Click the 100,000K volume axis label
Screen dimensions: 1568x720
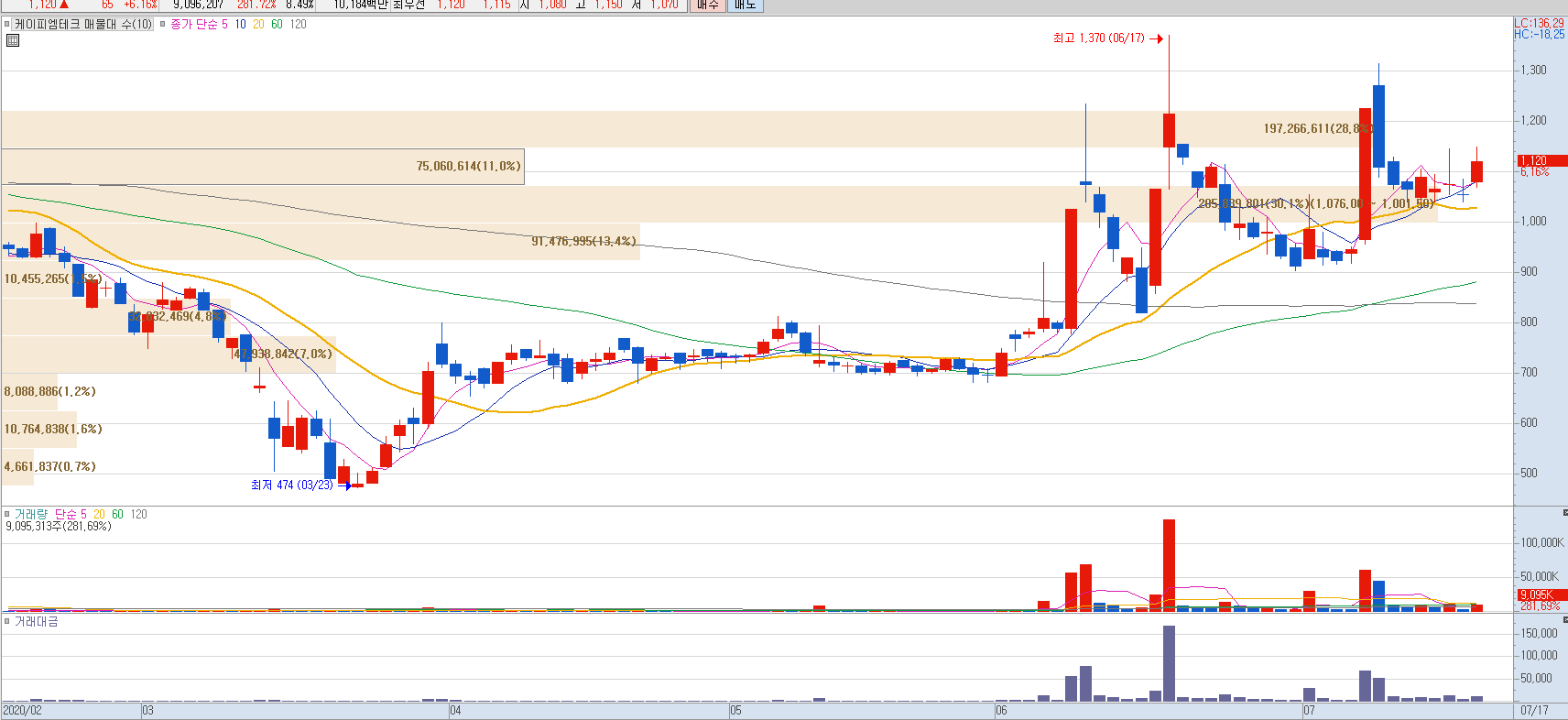pos(1542,542)
